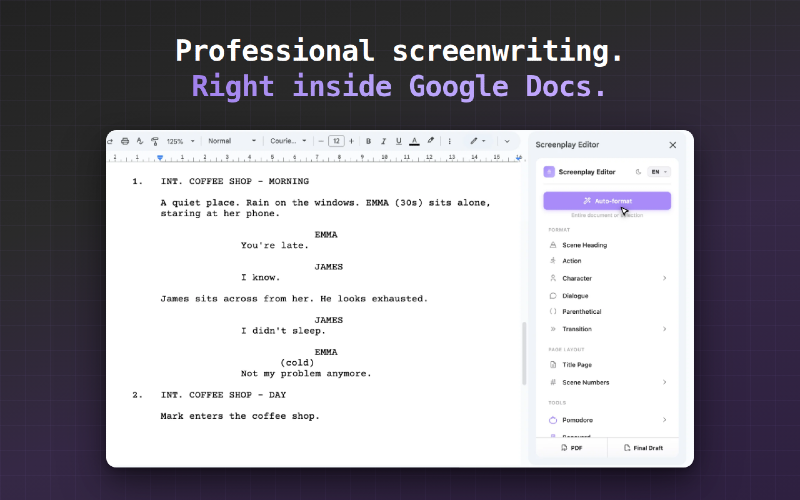Collapse the toolbar with the chevron arrow
Screen dimensions: 800x500
(507, 141)
